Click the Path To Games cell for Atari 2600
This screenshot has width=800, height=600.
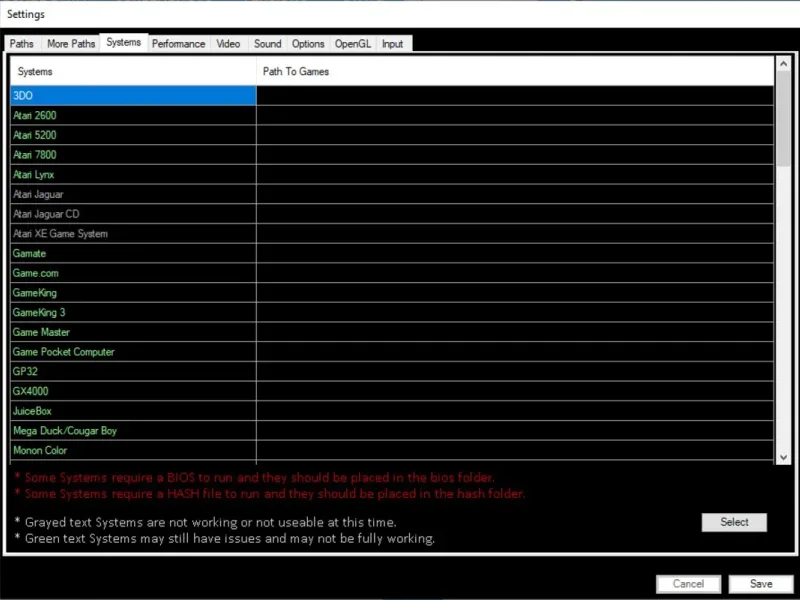(x=515, y=115)
